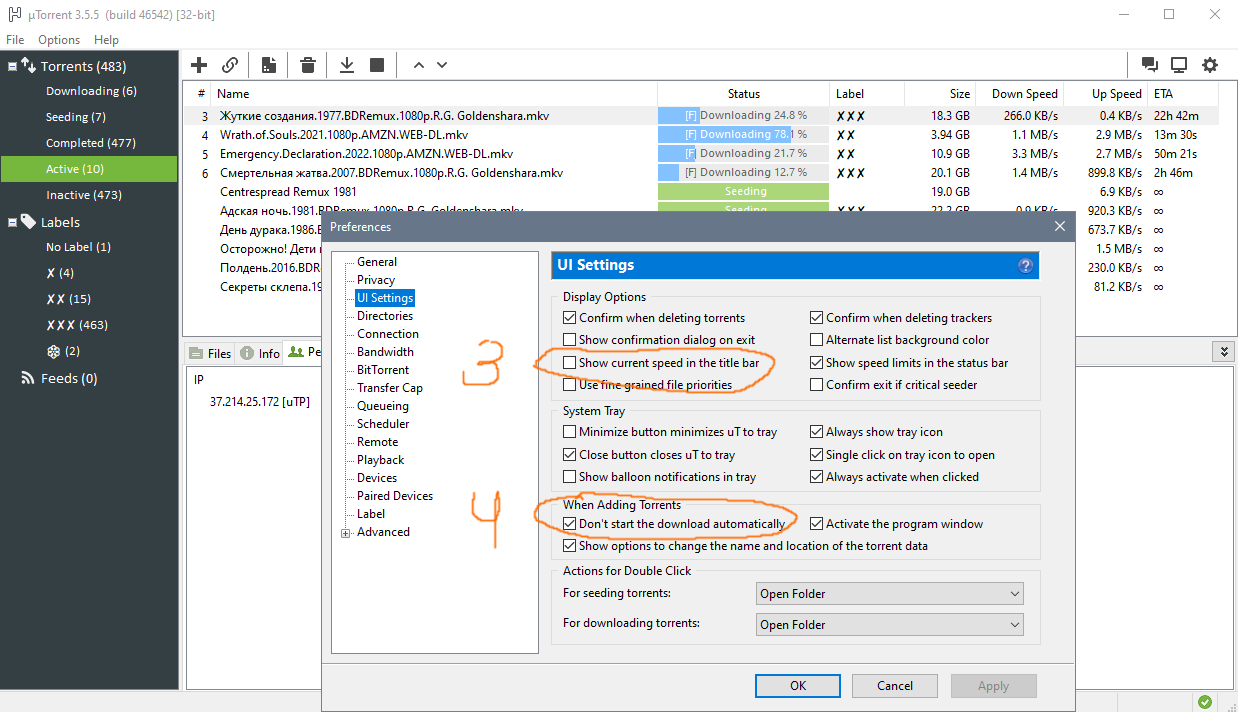Uncheck Don't start the download automatically

coord(570,524)
